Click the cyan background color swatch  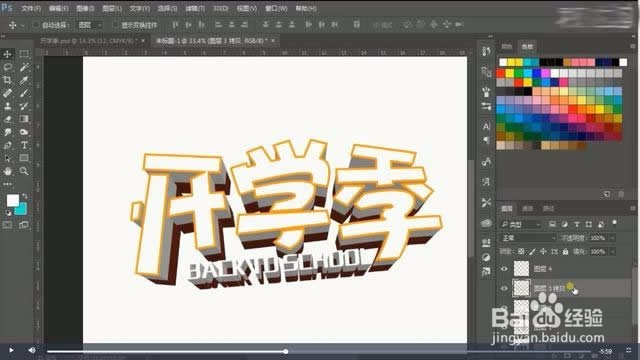(22, 210)
